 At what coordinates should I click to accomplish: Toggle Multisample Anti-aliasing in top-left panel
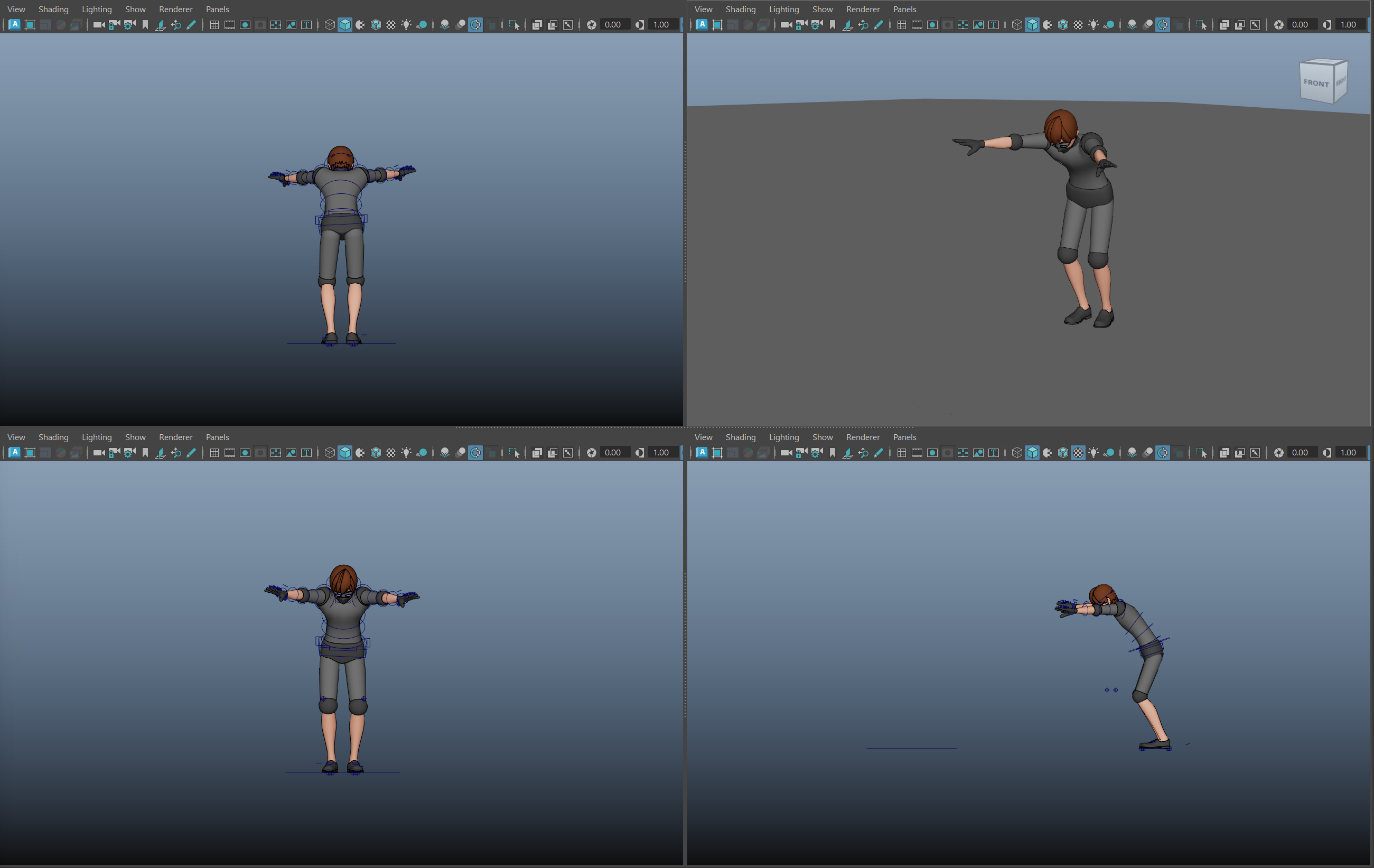[x=475, y=24]
